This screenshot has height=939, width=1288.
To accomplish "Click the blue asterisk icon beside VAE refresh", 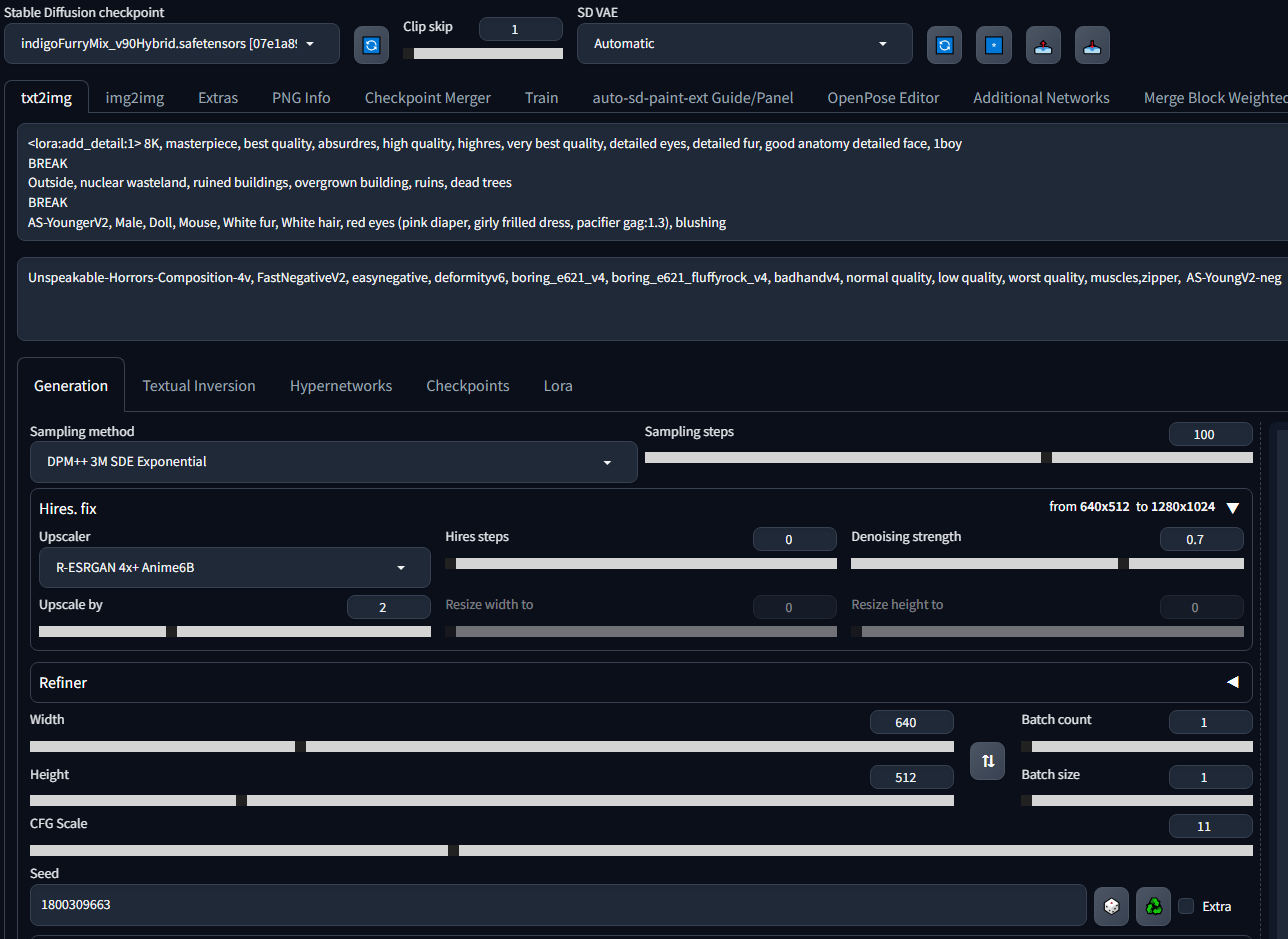I will [993, 45].
